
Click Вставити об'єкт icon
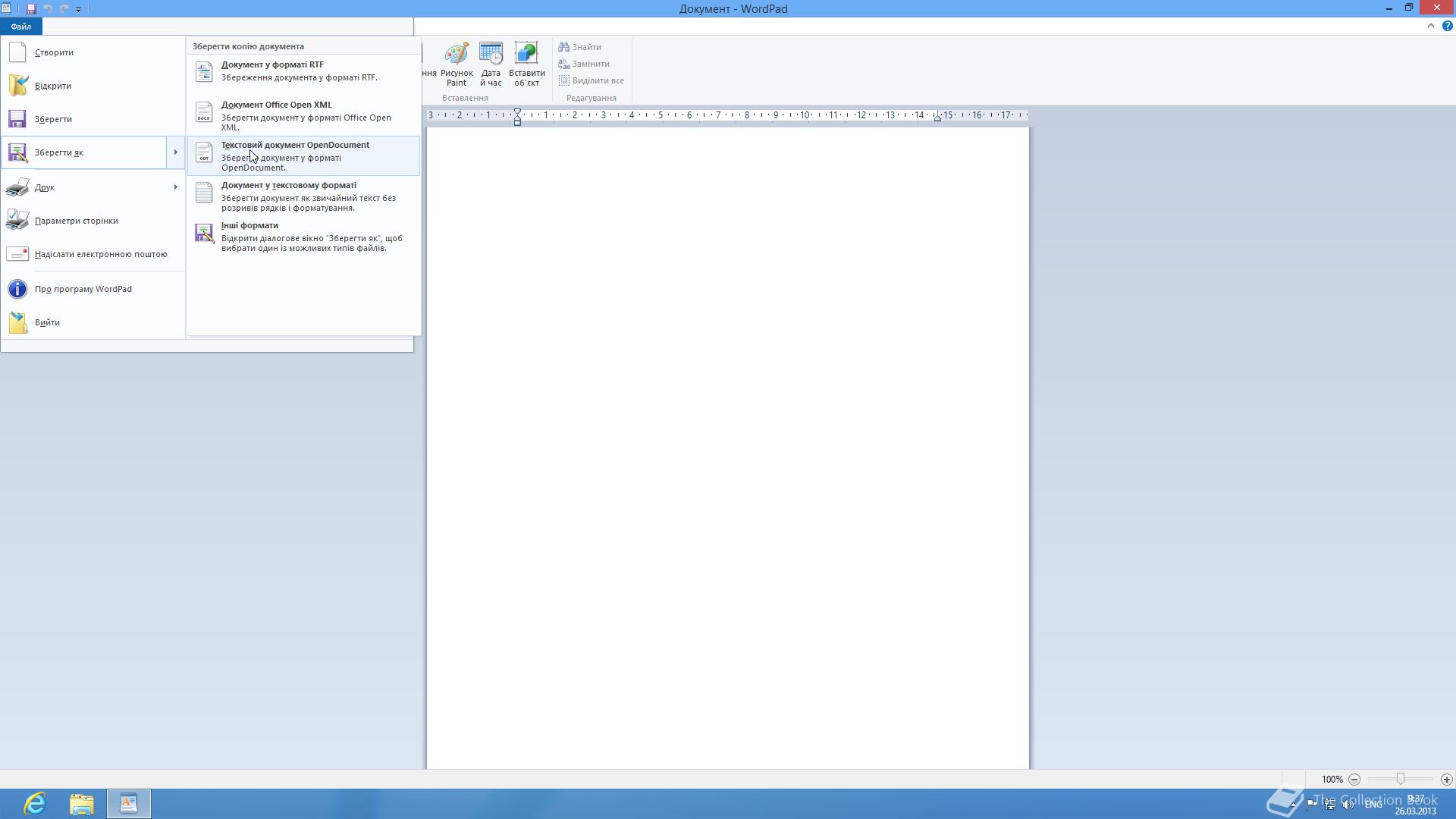[526, 64]
